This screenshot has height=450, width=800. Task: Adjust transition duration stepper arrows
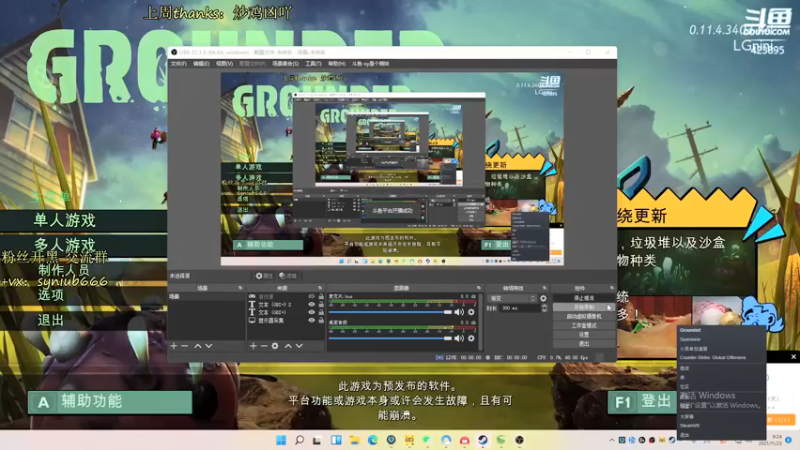pos(544,308)
